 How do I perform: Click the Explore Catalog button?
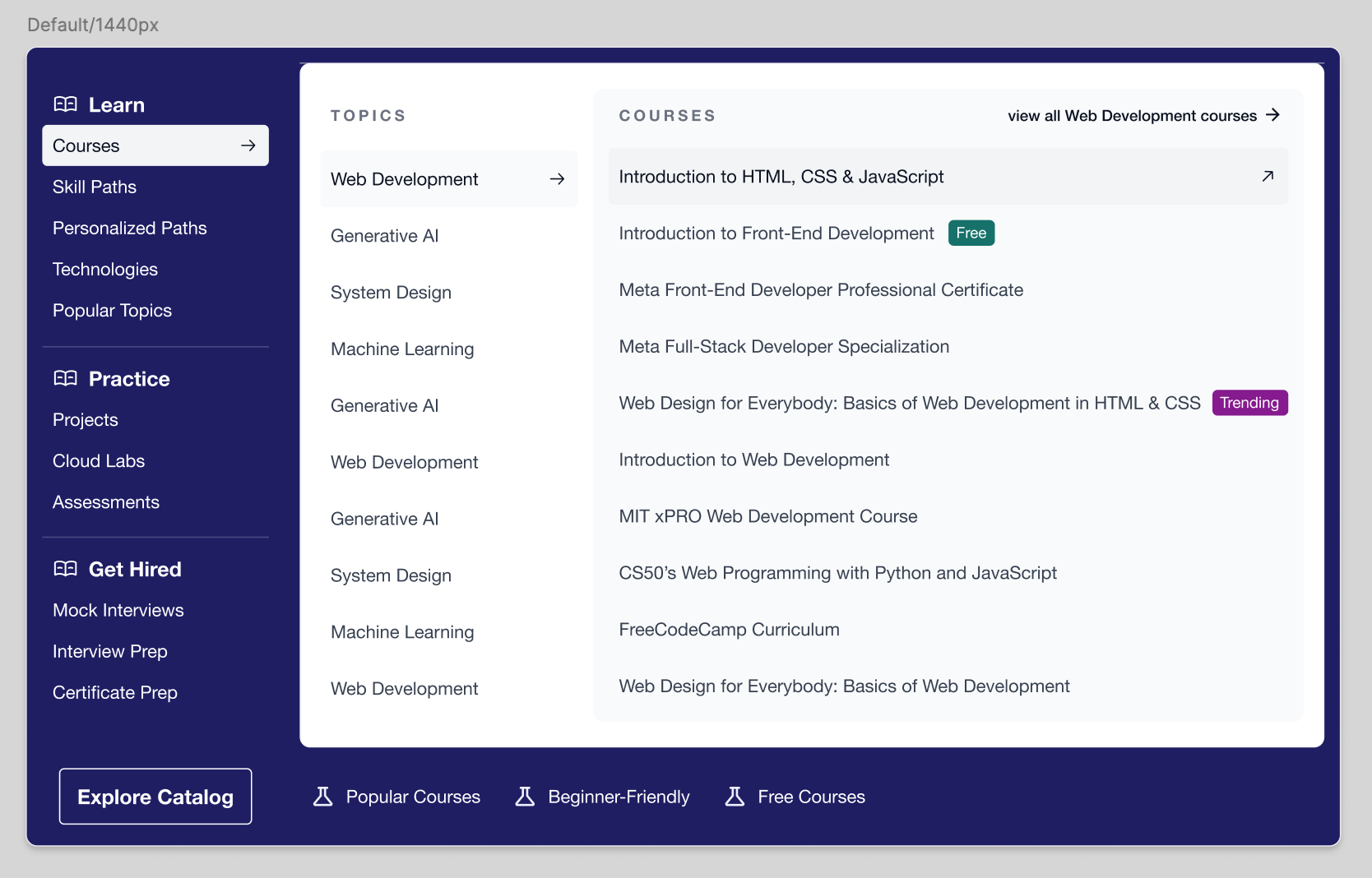[155, 797]
